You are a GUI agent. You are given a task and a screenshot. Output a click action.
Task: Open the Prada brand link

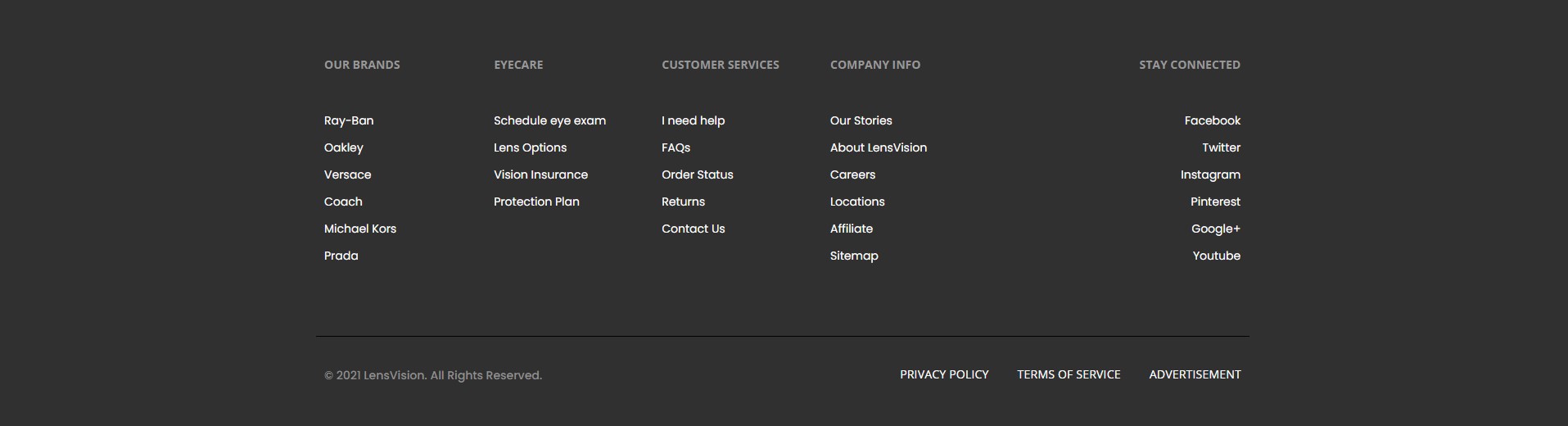click(x=341, y=256)
